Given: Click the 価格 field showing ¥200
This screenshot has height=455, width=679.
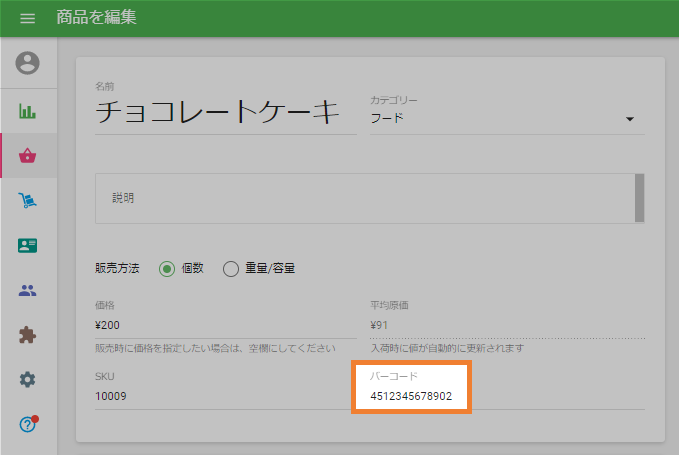Looking at the screenshot, I should tap(225, 325).
